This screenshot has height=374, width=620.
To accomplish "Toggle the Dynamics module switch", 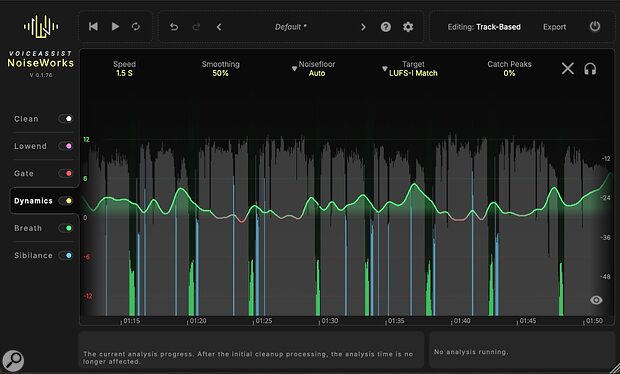I will click(x=66, y=201).
